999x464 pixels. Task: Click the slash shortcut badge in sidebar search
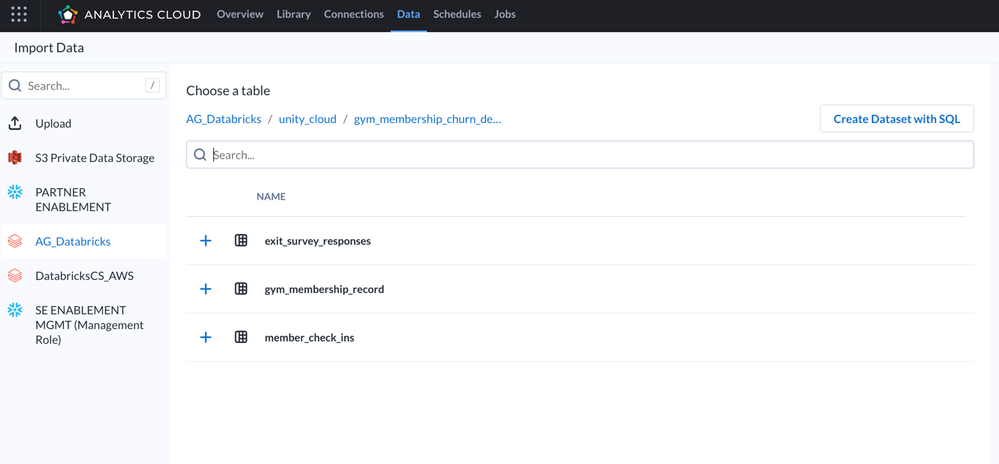pos(152,85)
